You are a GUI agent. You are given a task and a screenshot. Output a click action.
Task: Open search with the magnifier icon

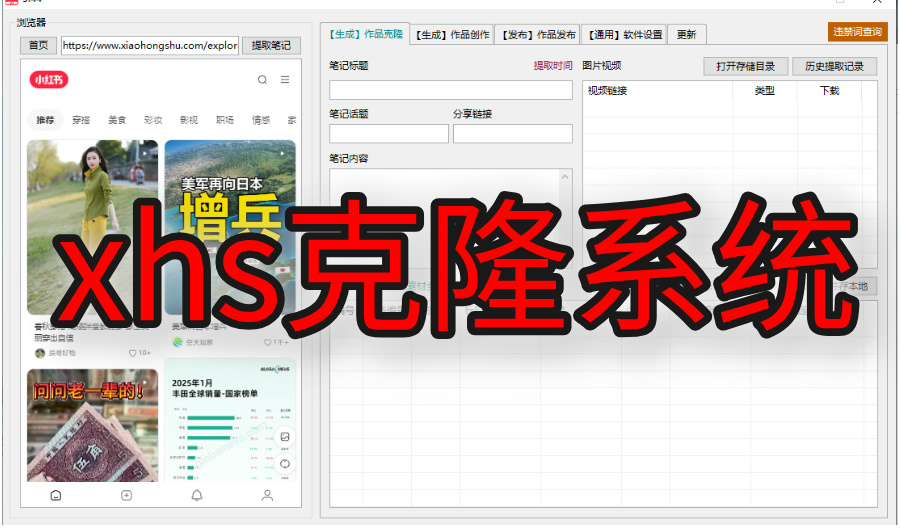[x=262, y=80]
